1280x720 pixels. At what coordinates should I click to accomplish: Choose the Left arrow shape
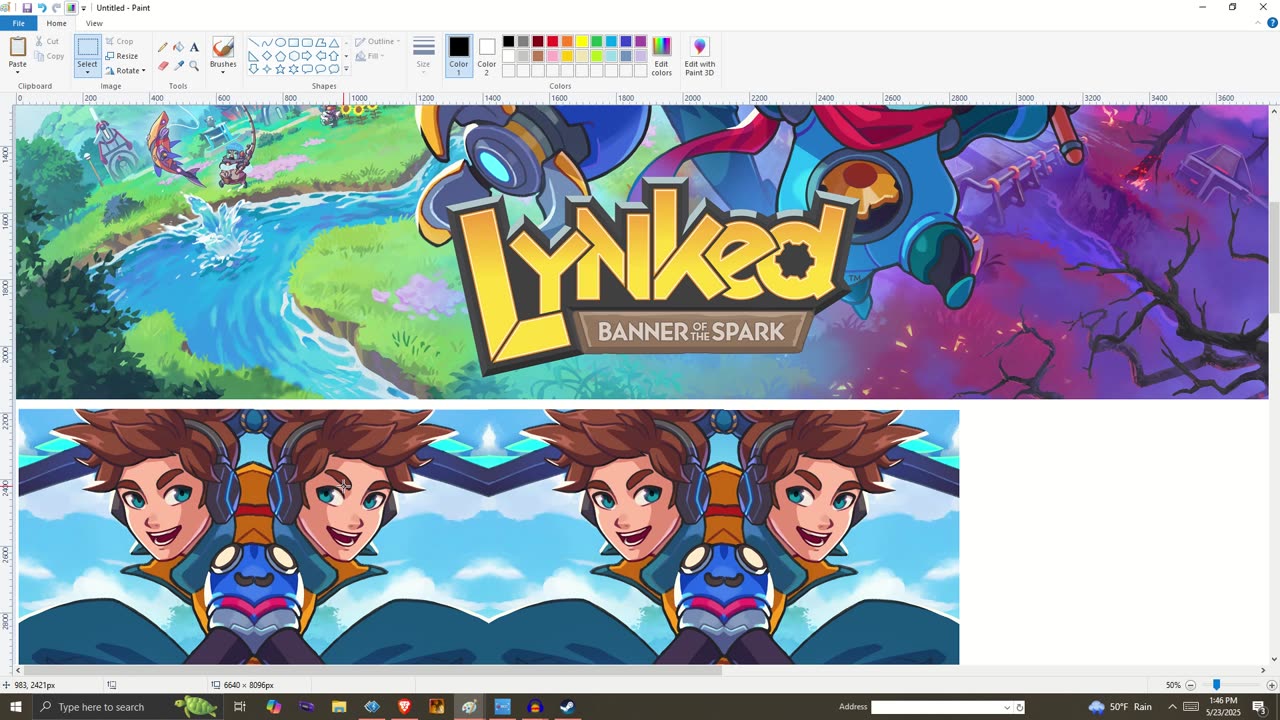click(320, 56)
